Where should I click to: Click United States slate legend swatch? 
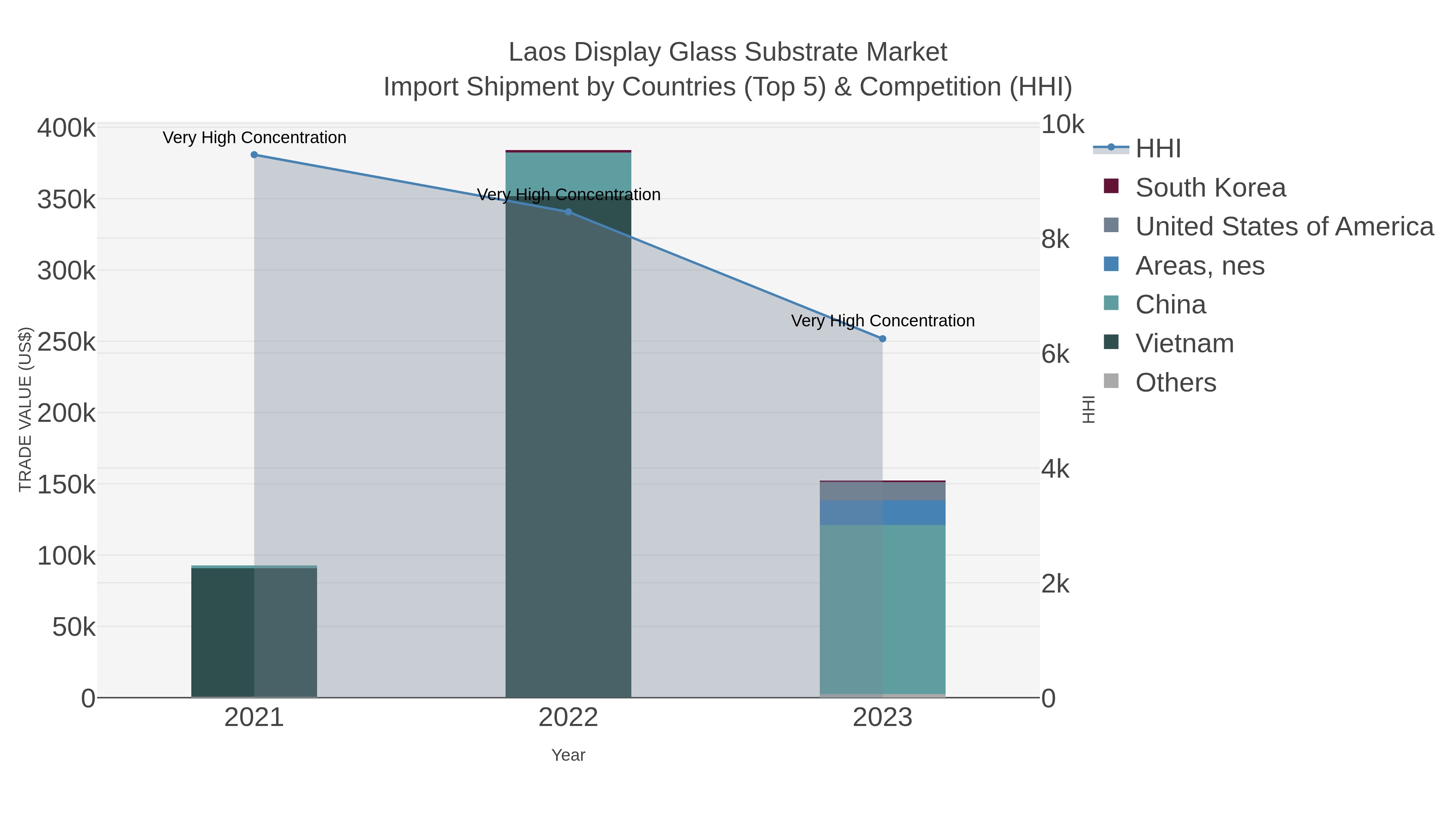point(1111,225)
